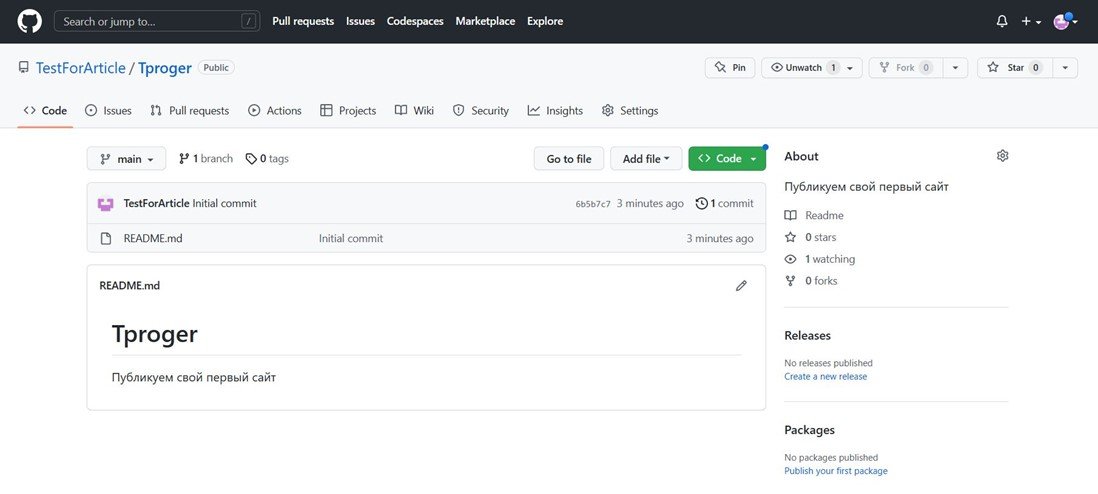Open the Packages heading

tap(809, 430)
